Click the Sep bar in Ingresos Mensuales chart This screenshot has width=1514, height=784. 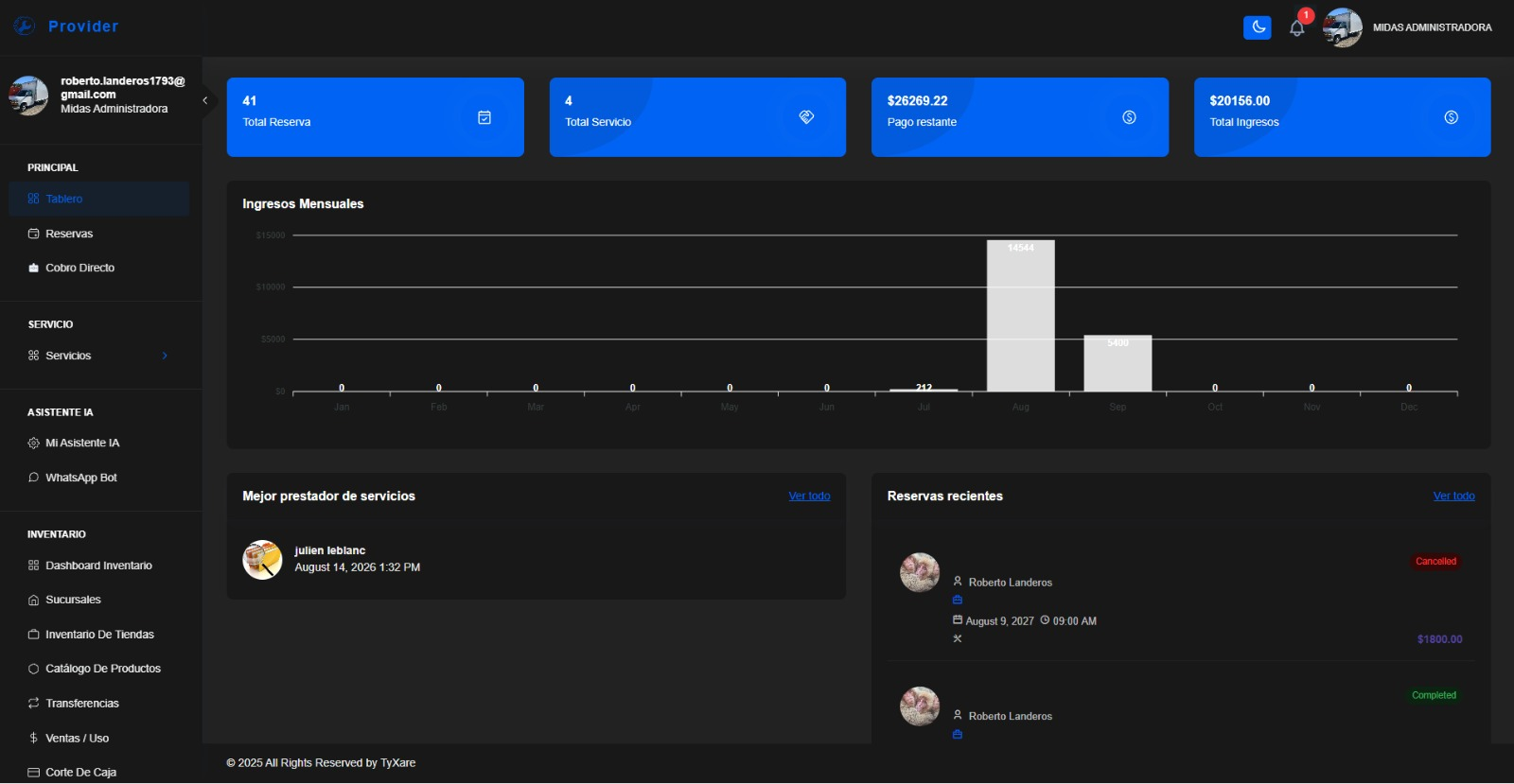point(1118,363)
